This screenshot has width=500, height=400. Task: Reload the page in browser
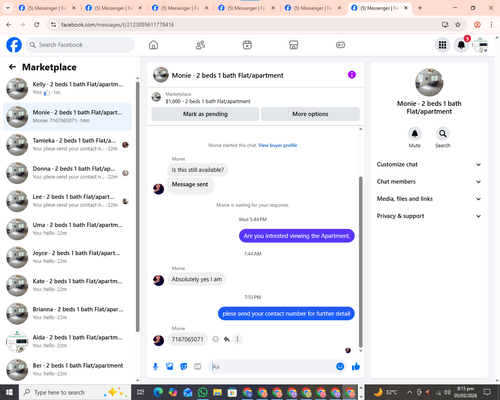[37, 25]
